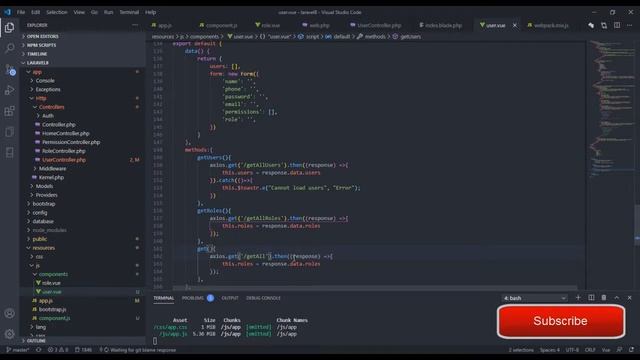Open the Explorer view in activity bar
The image size is (640, 360).
pyautogui.click(x=9, y=27)
